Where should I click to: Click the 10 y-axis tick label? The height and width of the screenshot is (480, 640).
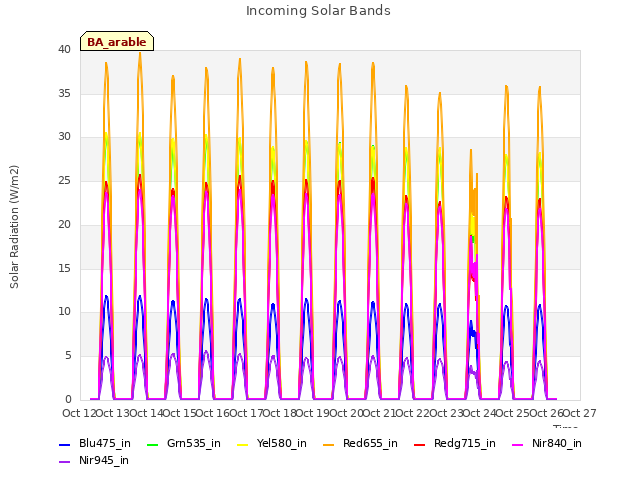click(64, 312)
